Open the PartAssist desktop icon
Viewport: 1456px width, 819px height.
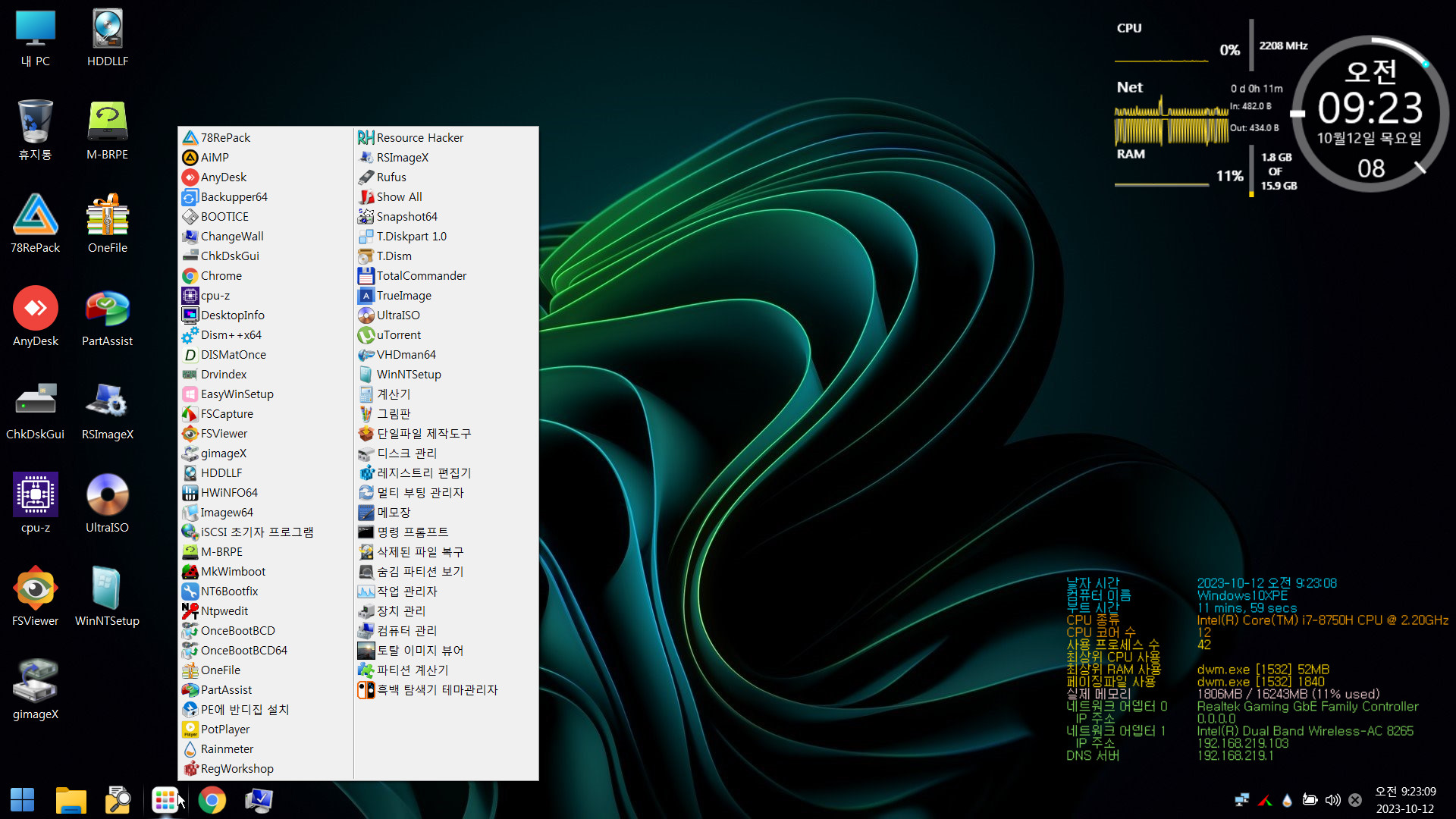(107, 318)
